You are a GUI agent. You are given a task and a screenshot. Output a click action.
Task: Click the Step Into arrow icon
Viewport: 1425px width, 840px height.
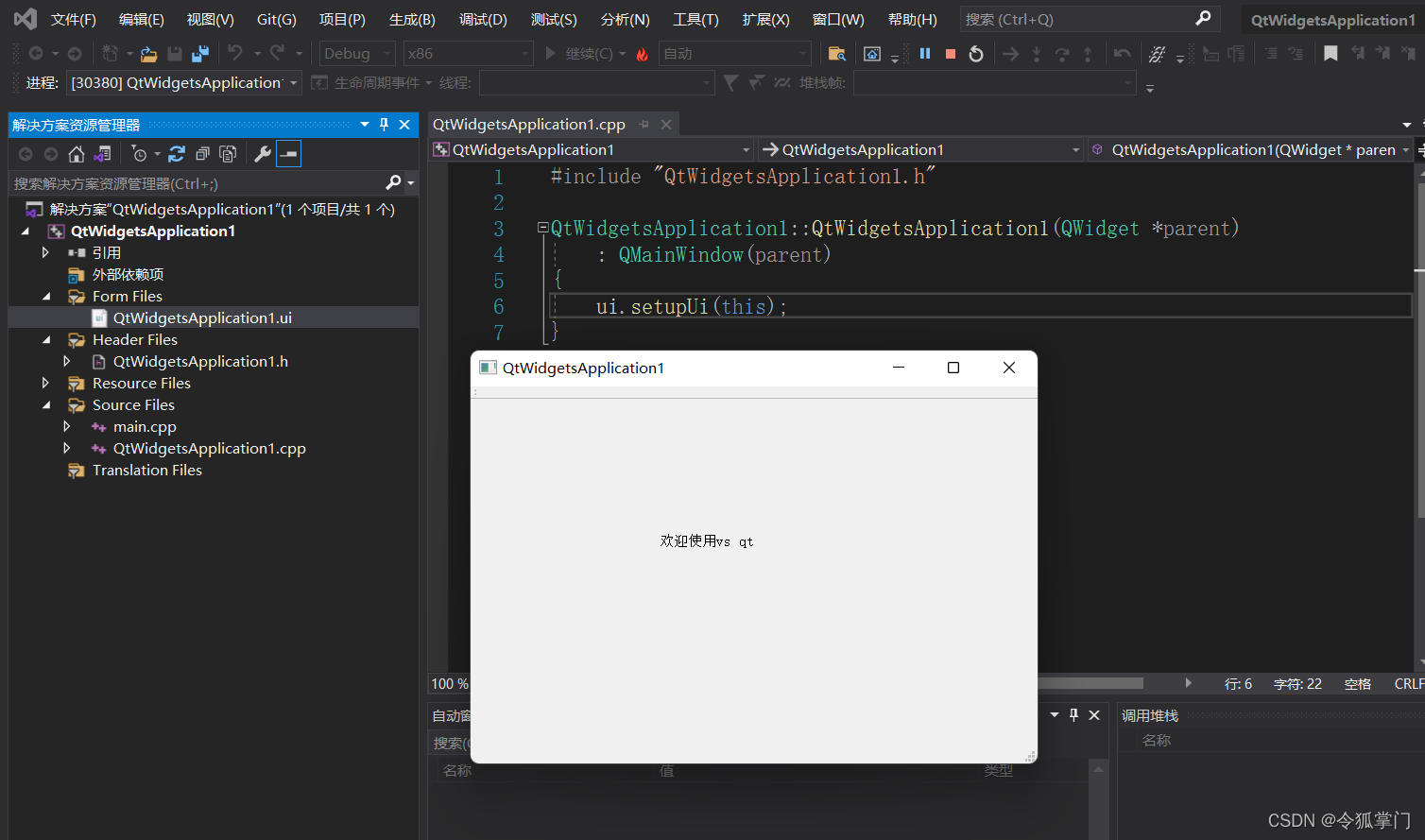click(1037, 54)
